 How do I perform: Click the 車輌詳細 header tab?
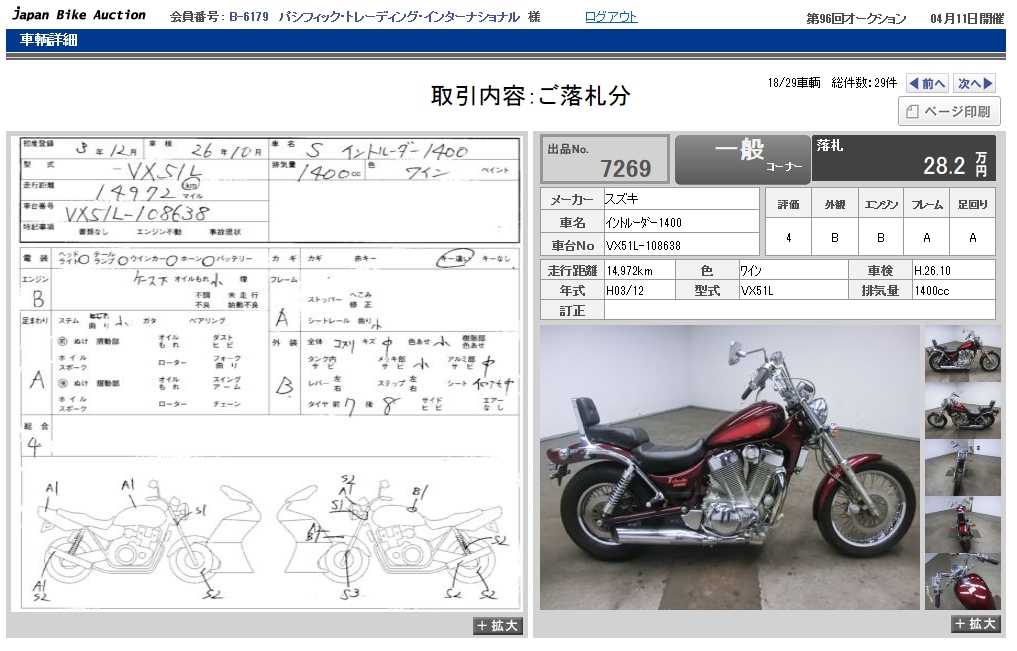49,41
